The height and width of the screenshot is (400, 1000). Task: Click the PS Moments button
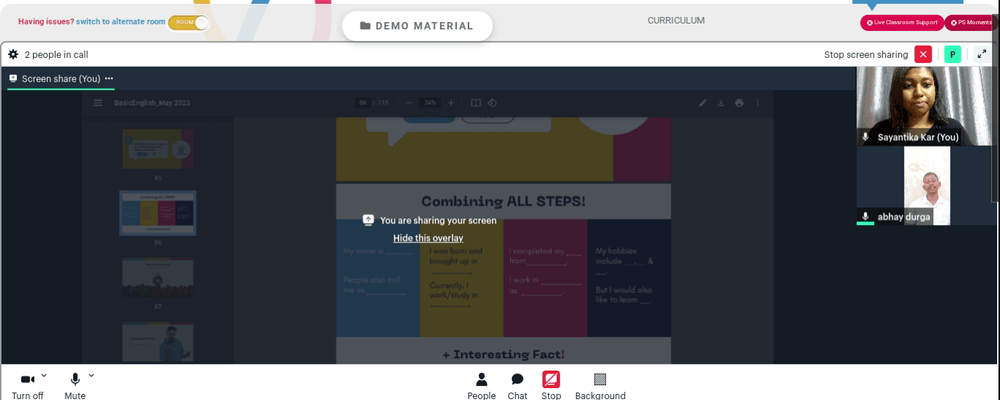point(972,22)
